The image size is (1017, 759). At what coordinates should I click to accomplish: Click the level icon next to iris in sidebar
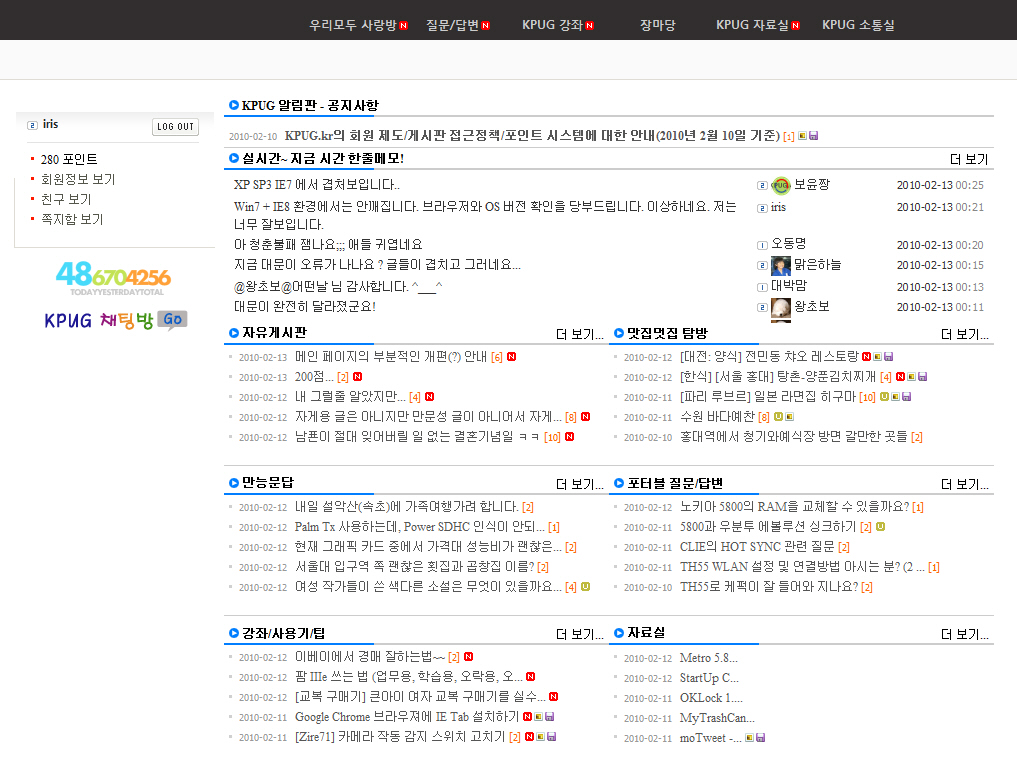[32, 125]
